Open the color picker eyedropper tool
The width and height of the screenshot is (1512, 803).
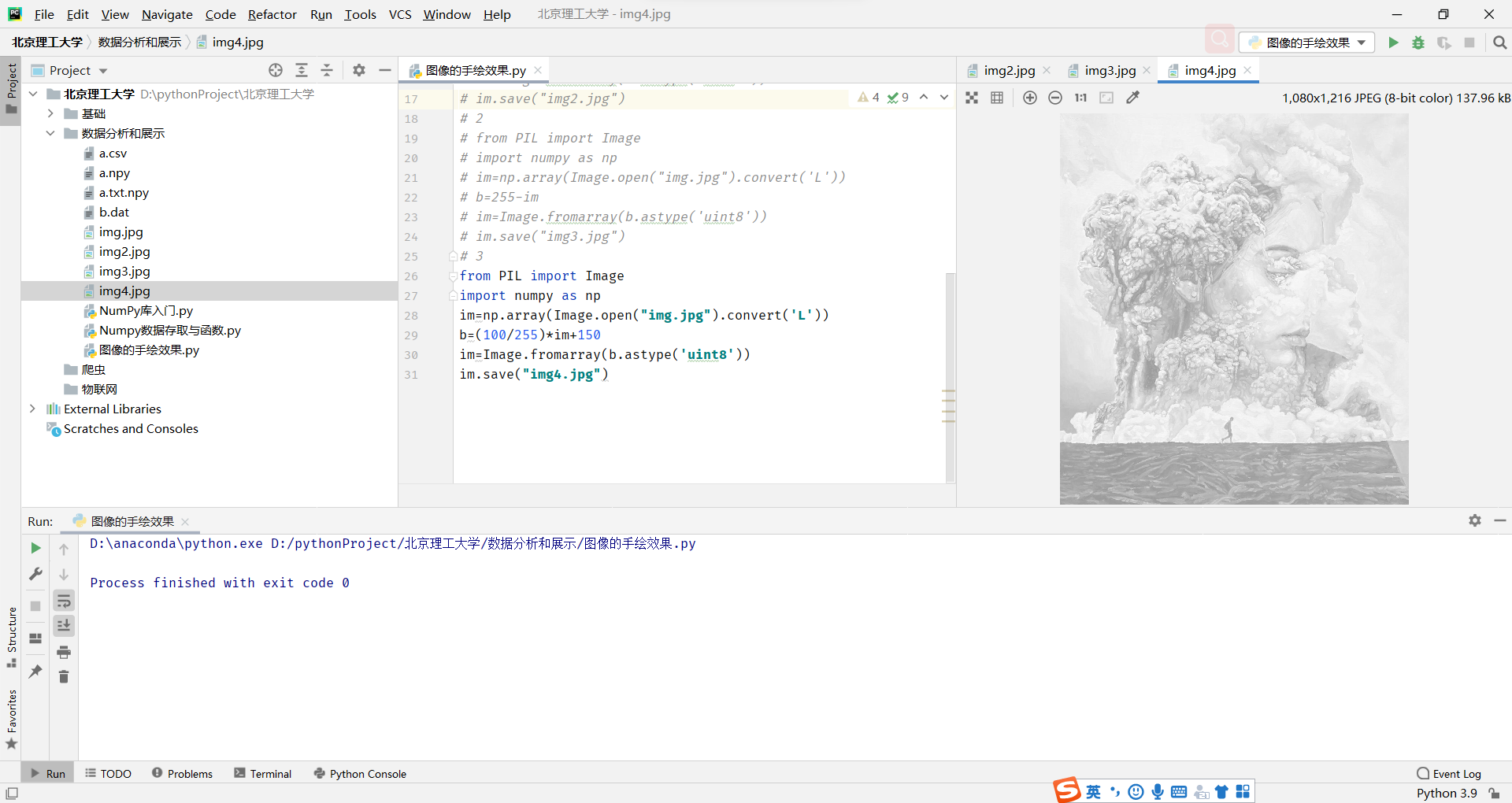pyautogui.click(x=1133, y=98)
